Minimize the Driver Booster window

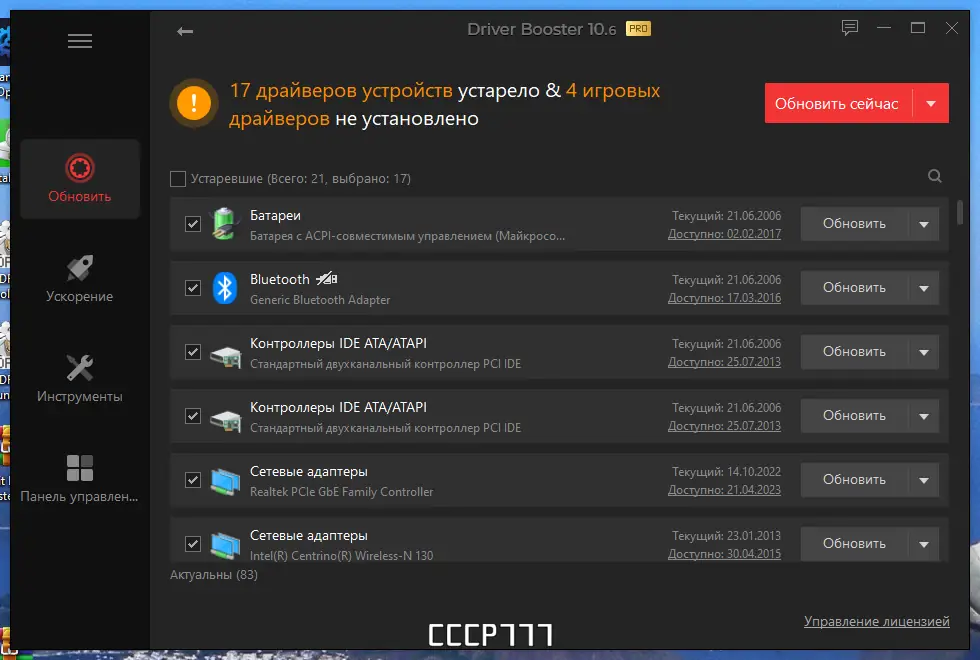coord(884,28)
